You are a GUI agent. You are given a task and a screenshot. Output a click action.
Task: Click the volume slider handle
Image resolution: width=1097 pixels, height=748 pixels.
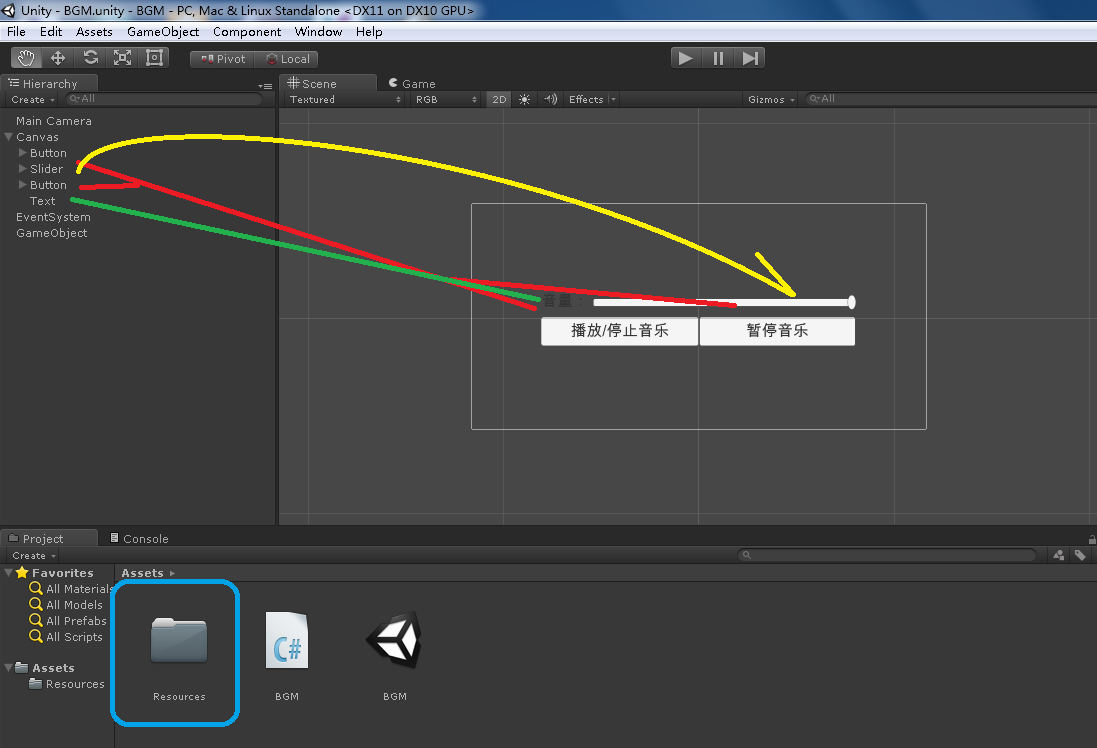tap(851, 302)
